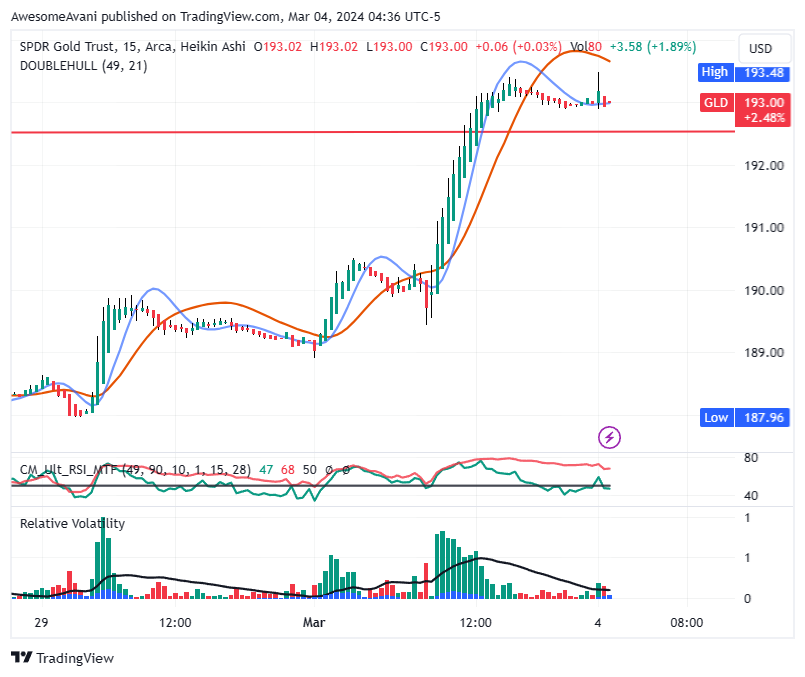Click the 40 level on RSI axis
Image resolution: width=805 pixels, height=677 pixels.
point(751,496)
